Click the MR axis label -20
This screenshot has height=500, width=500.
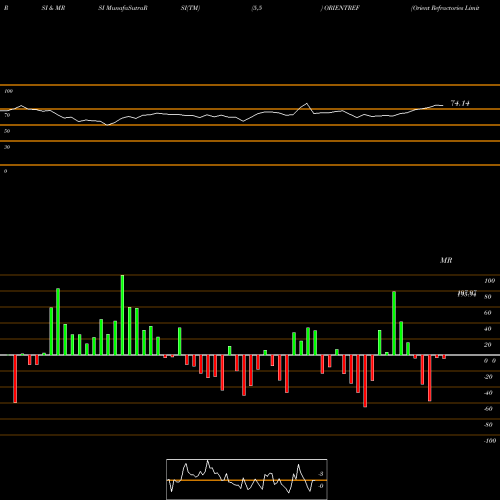click(488, 377)
